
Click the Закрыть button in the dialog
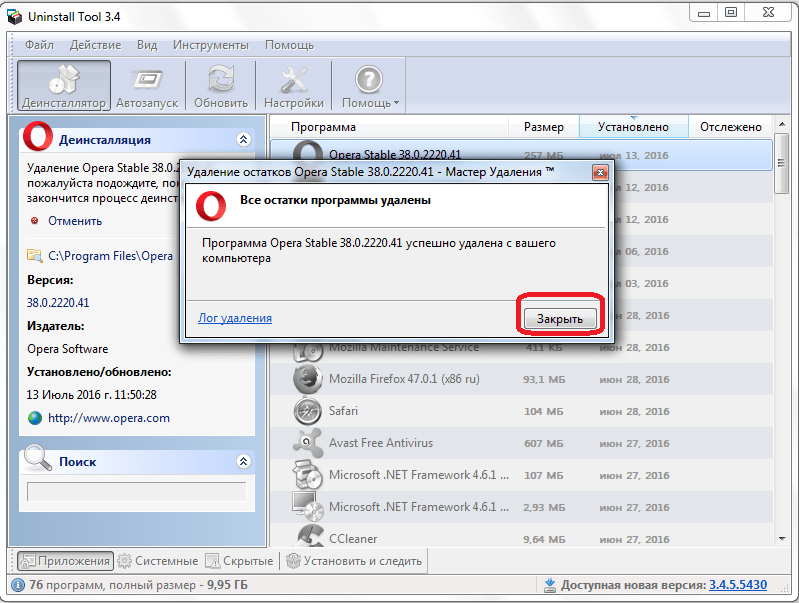(560, 319)
